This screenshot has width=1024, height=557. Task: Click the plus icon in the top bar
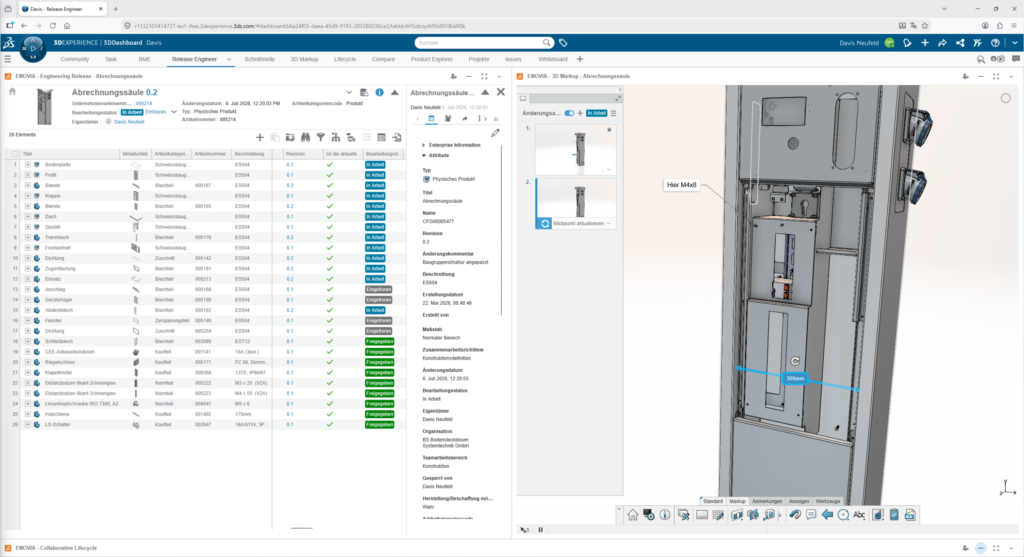925,43
